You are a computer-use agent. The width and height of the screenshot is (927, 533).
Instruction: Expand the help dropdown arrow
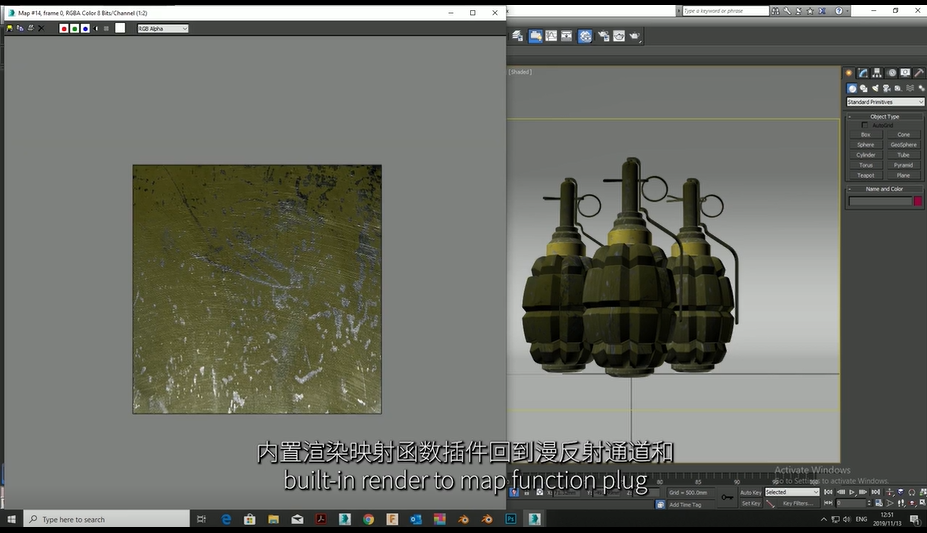pos(847,11)
